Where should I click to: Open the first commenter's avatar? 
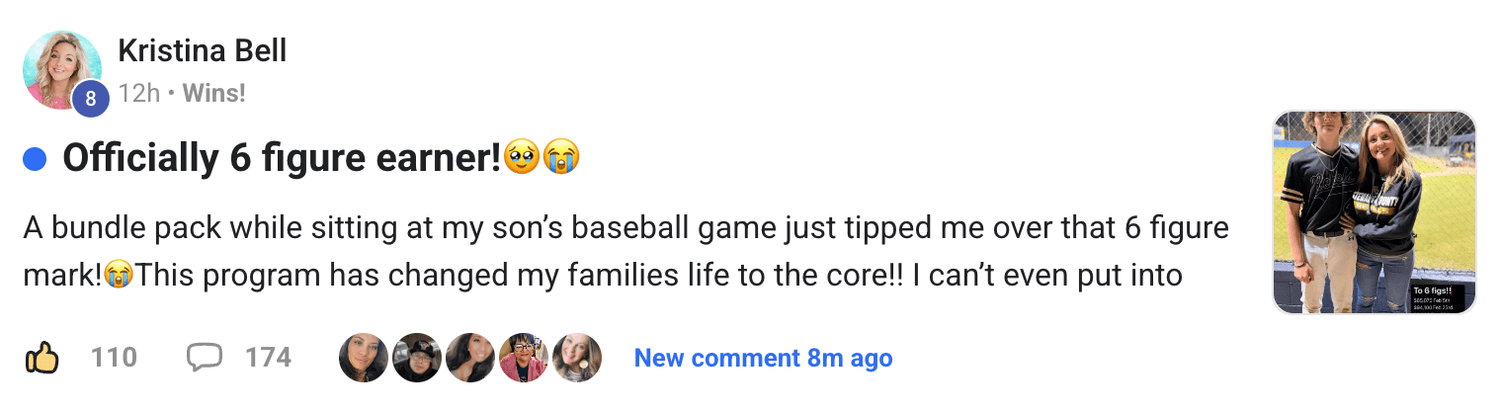tap(363, 358)
